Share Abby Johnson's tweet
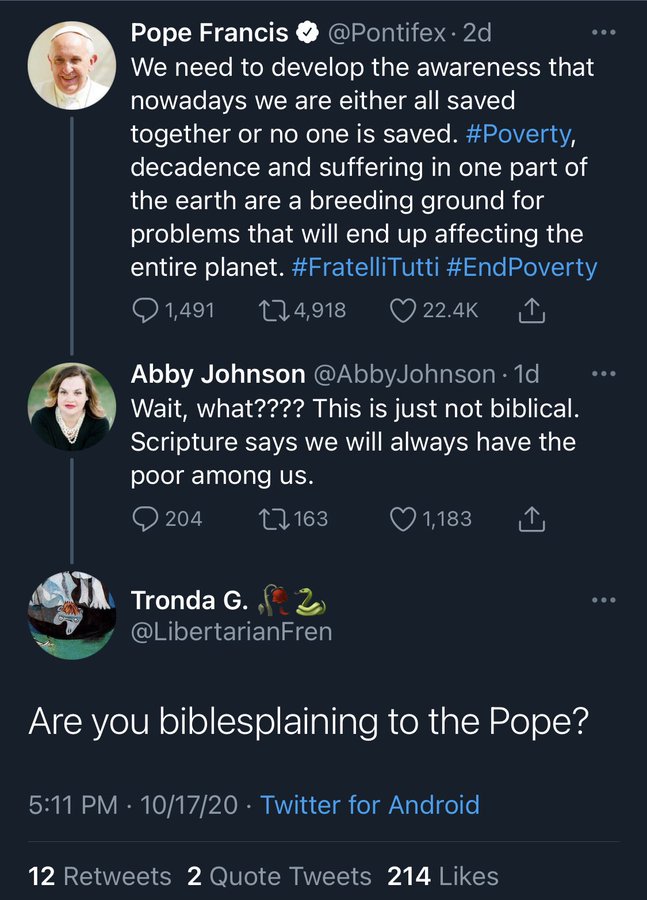The image size is (647, 900). pos(532,519)
